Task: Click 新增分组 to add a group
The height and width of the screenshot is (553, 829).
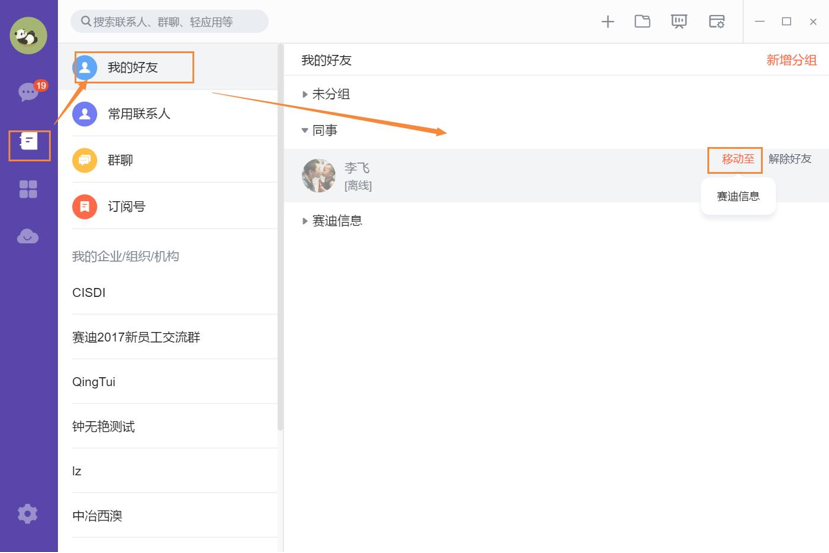Action: [x=791, y=60]
